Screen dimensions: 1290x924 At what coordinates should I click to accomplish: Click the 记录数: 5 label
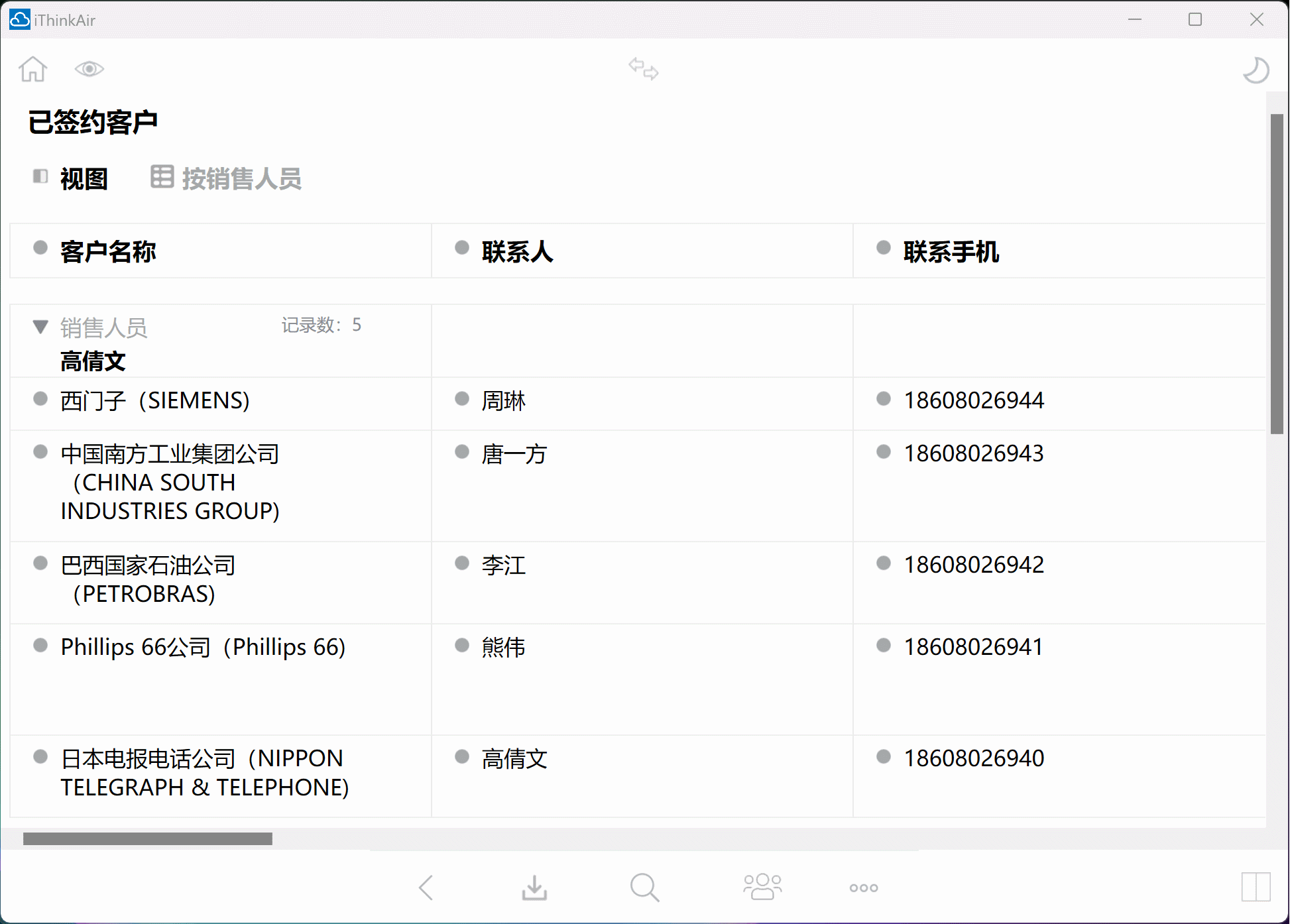pos(322,325)
